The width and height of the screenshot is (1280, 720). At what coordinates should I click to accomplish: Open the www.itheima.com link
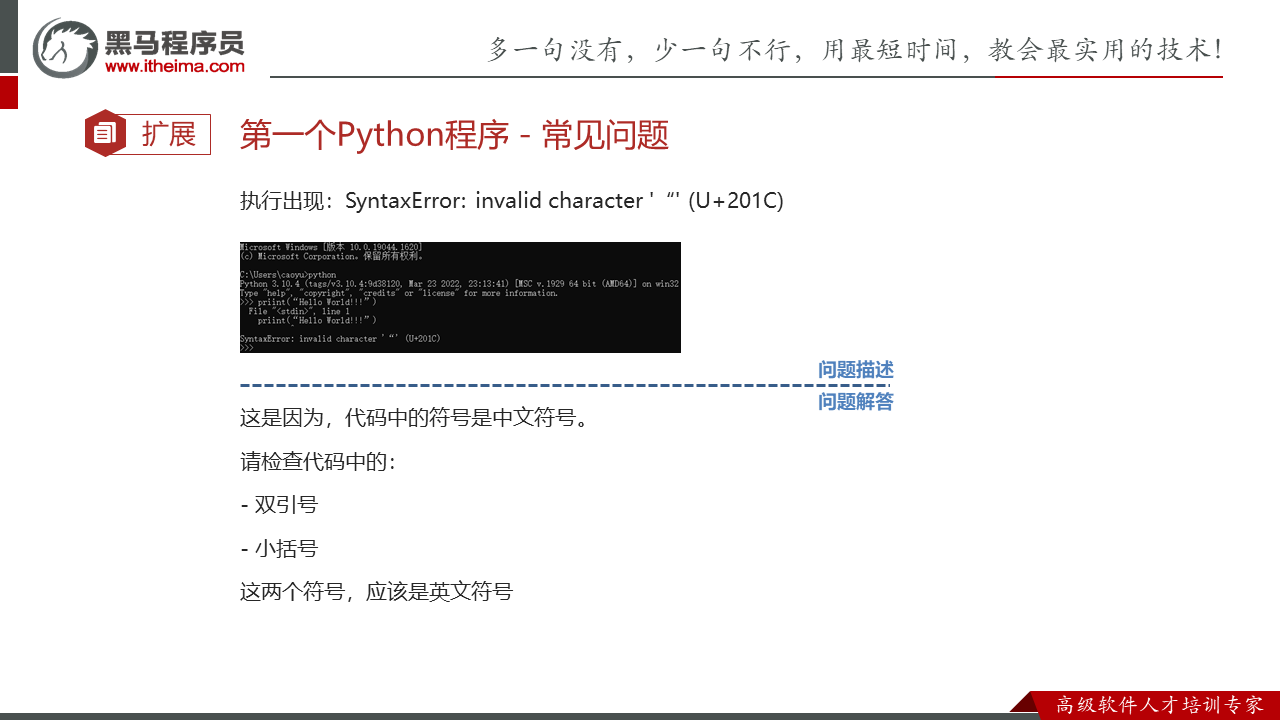click(174, 67)
